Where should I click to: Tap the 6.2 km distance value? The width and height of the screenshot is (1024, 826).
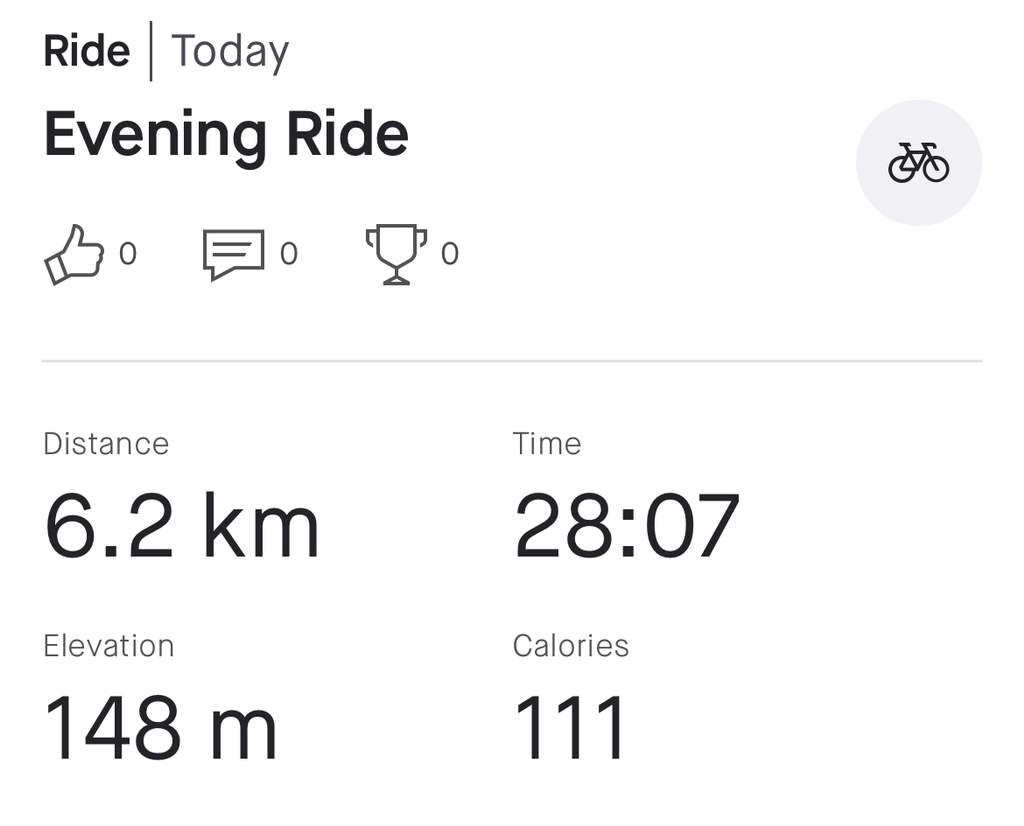182,526
